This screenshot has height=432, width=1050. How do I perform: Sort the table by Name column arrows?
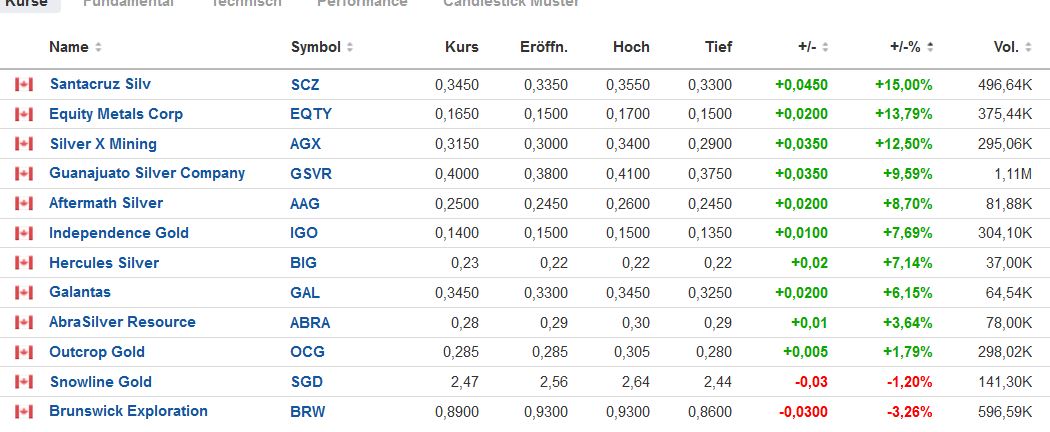tap(98, 47)
